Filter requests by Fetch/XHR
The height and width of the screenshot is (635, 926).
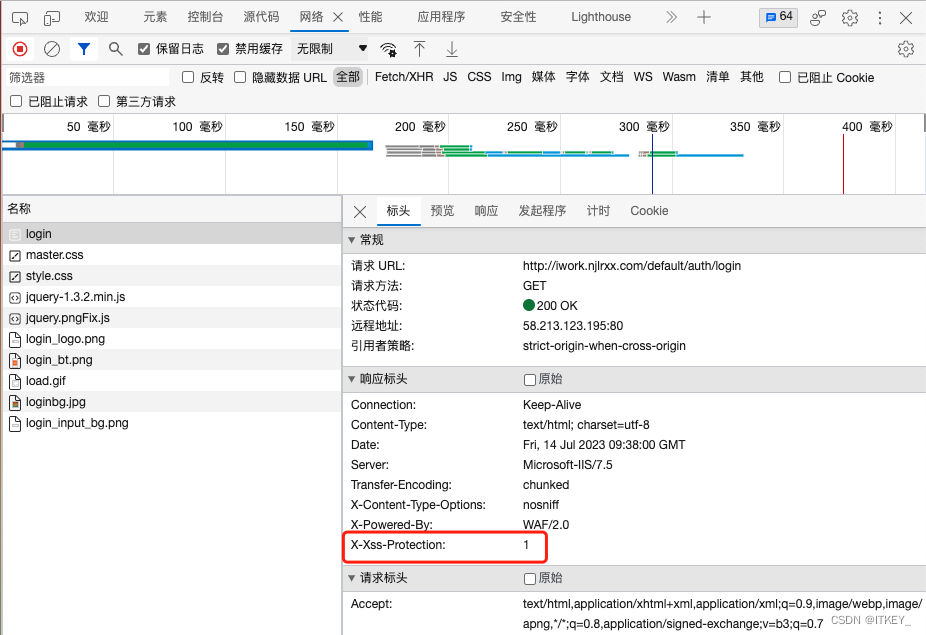(x=403, y=77)
